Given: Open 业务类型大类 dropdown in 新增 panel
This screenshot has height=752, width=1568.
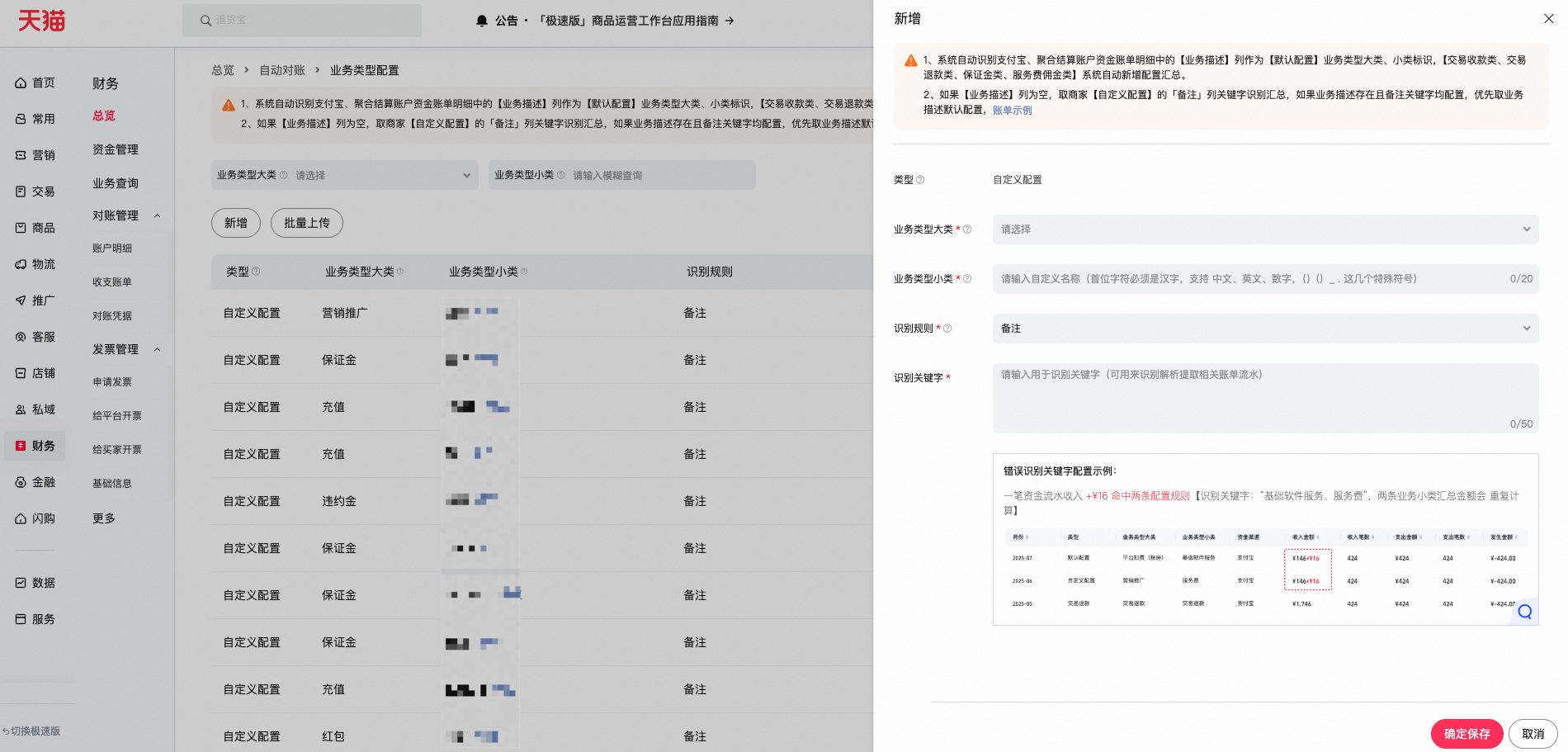Looking at the screenshot, I should (x=1265, y=229).
